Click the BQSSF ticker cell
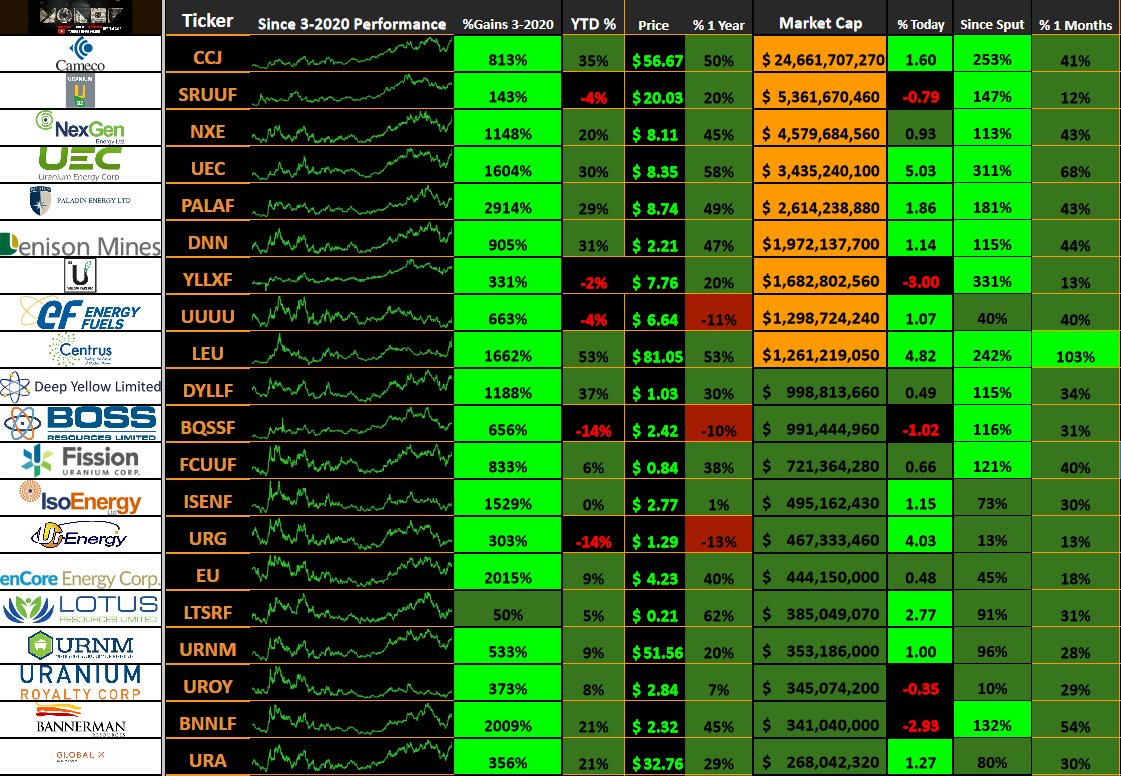The image size is (1121, 776). click(207, 427)
